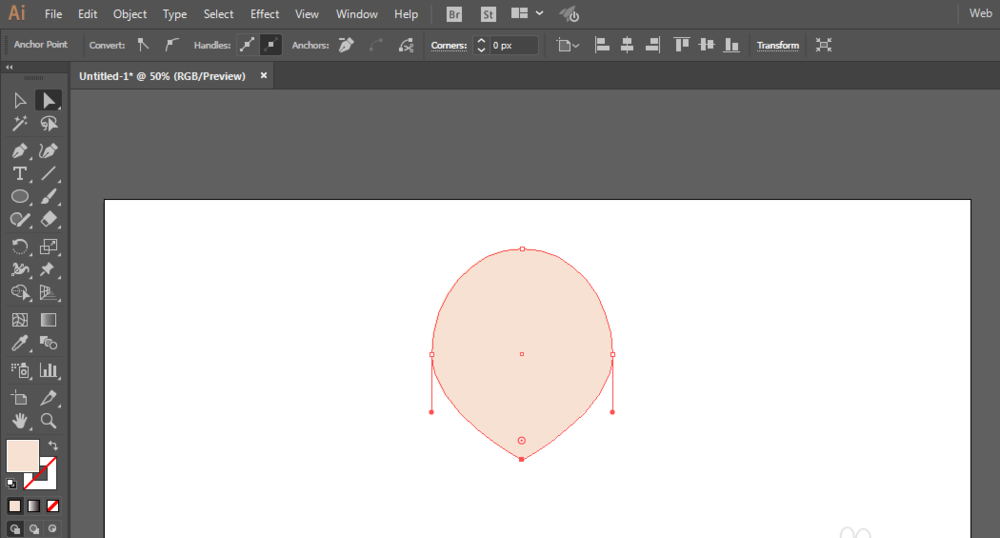Open the Window menu
The width and height of the screenshot is (1000, 538).
[357, 14]
